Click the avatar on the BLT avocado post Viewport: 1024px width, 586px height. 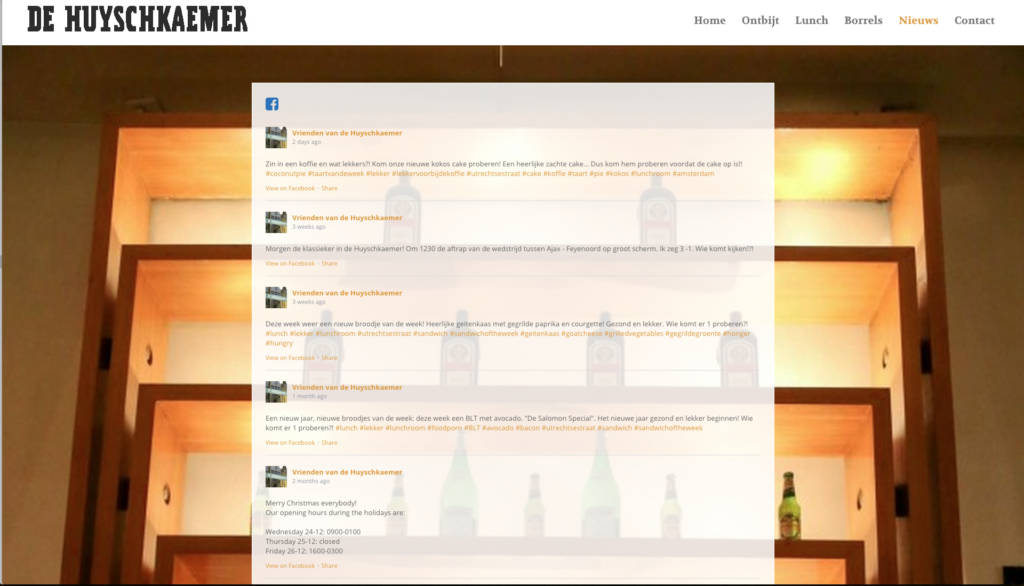(276, 391)
